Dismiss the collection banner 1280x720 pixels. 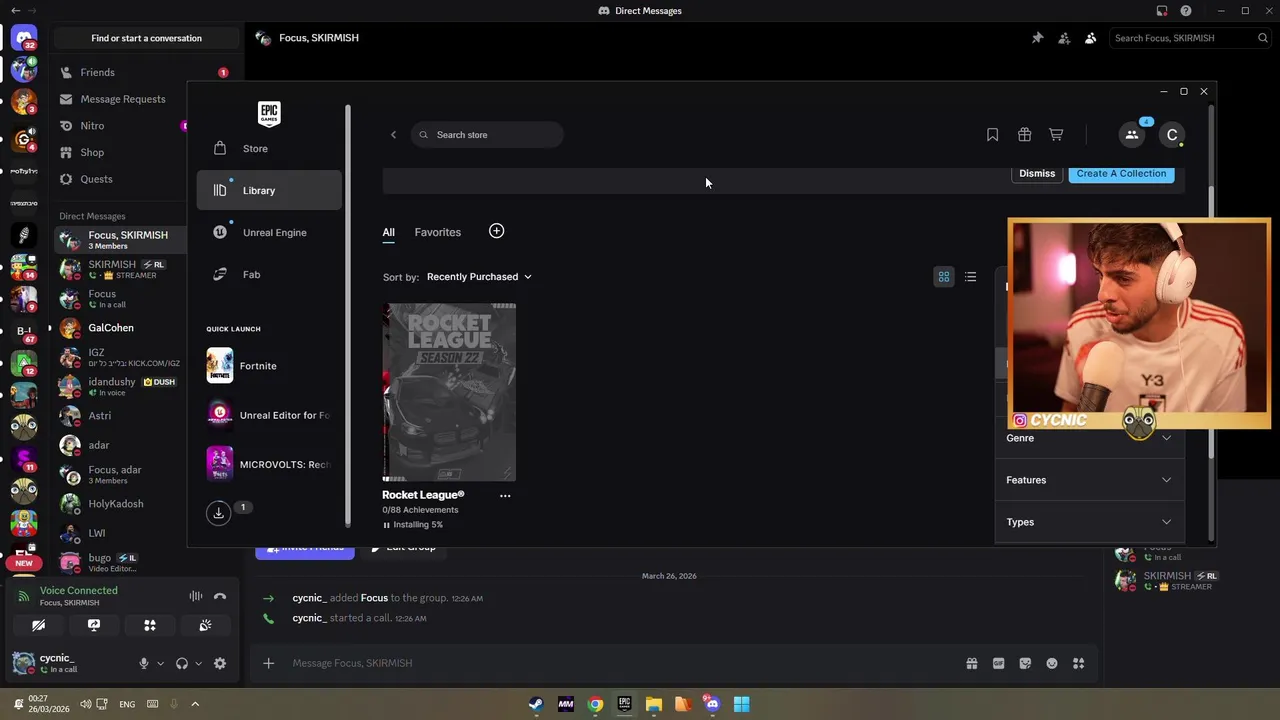(x=1037, y=173)
